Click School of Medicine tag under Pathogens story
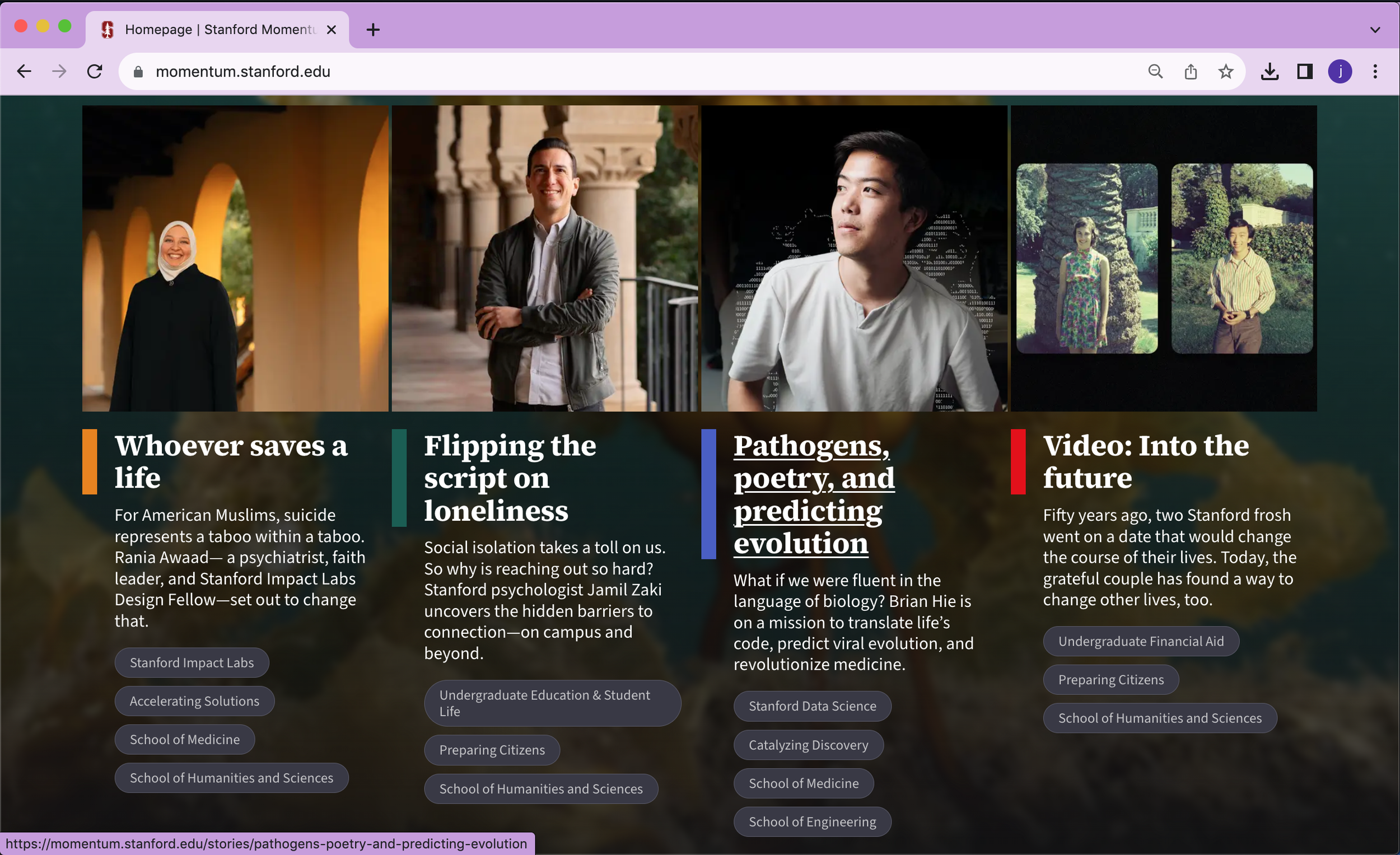 tap(804, 783)
